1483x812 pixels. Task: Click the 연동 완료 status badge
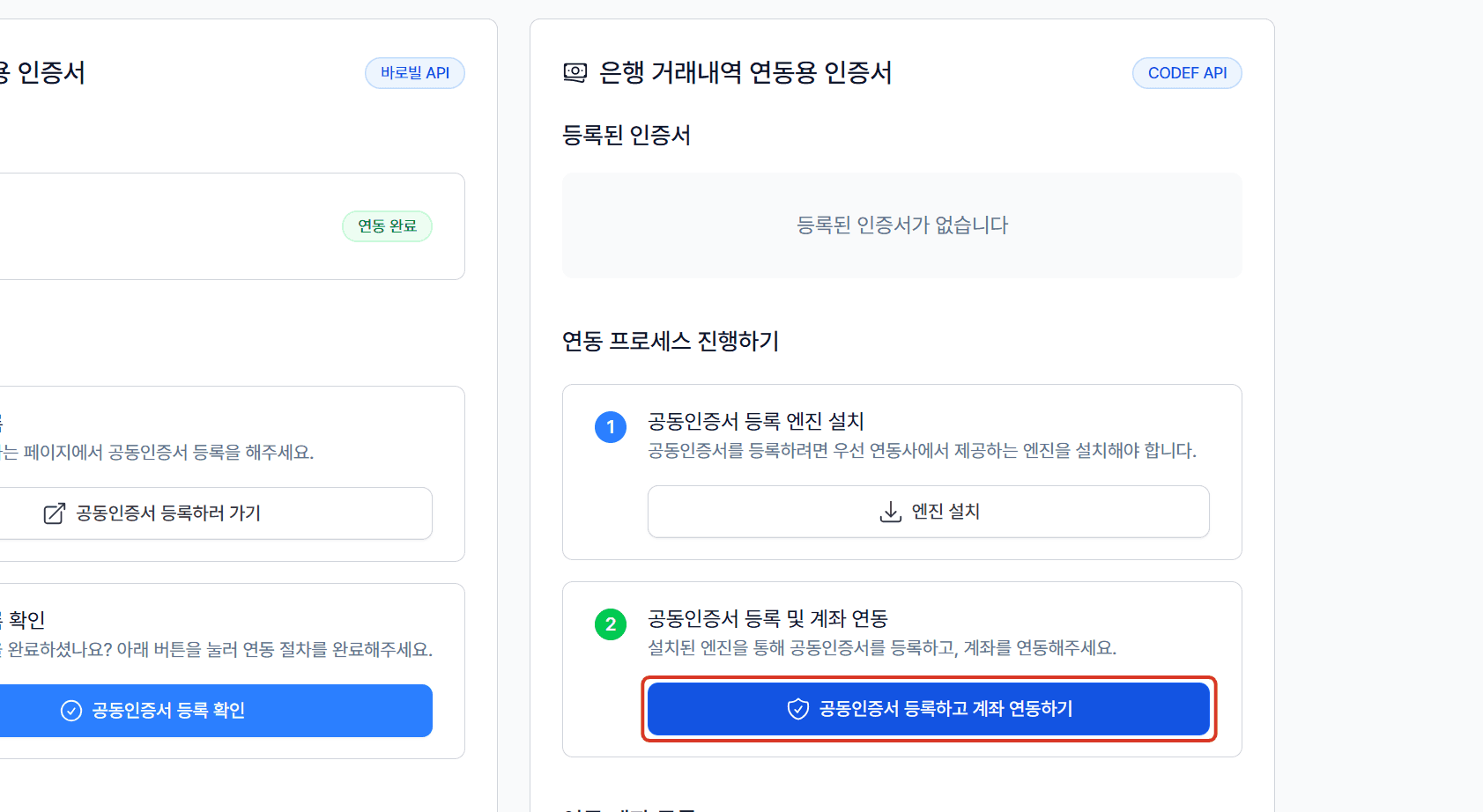[x=387, y=226]
